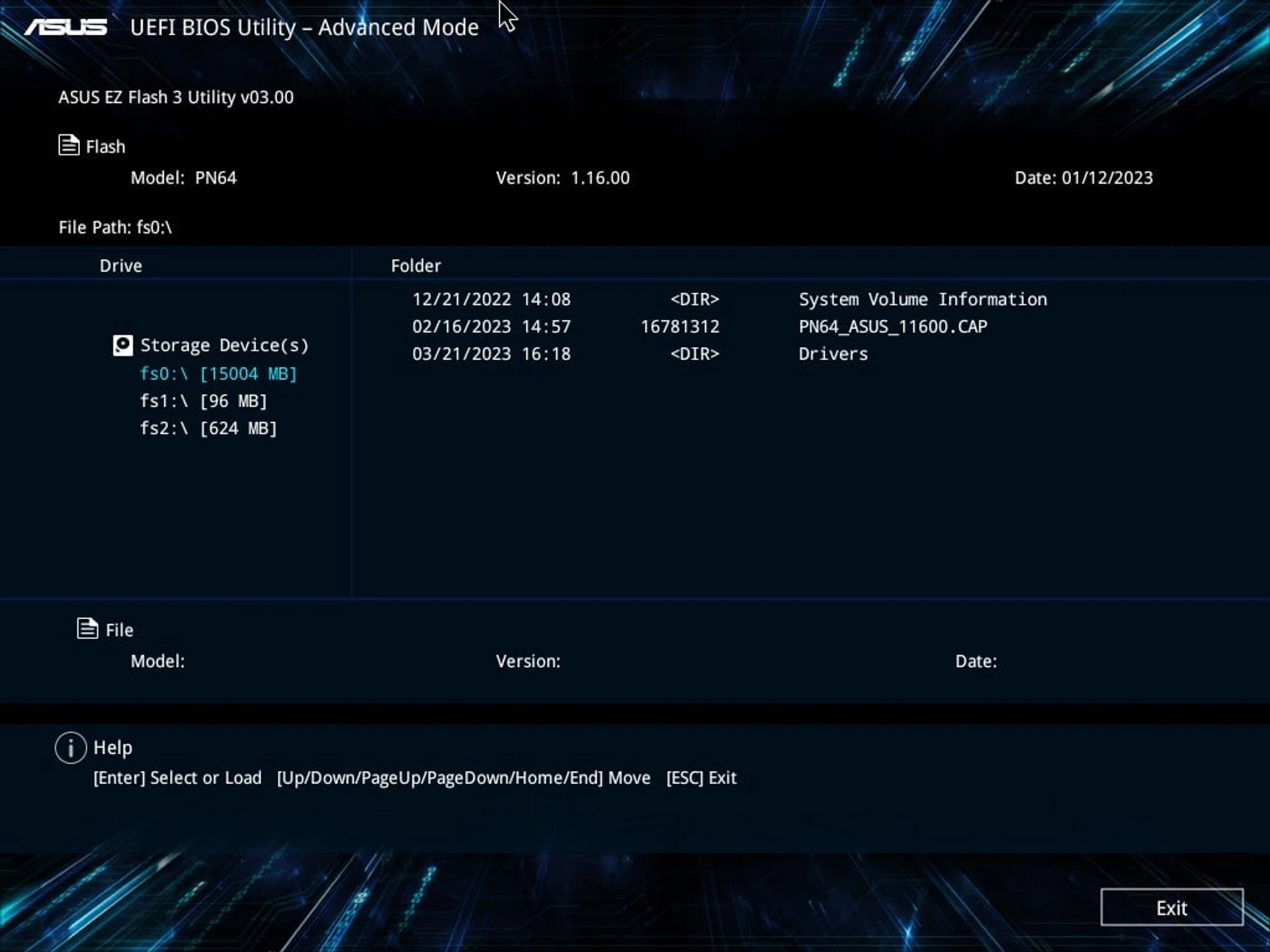Click the Help label
The height and width of the screenshot is (952, 1270).
click(x=113, y=748)
